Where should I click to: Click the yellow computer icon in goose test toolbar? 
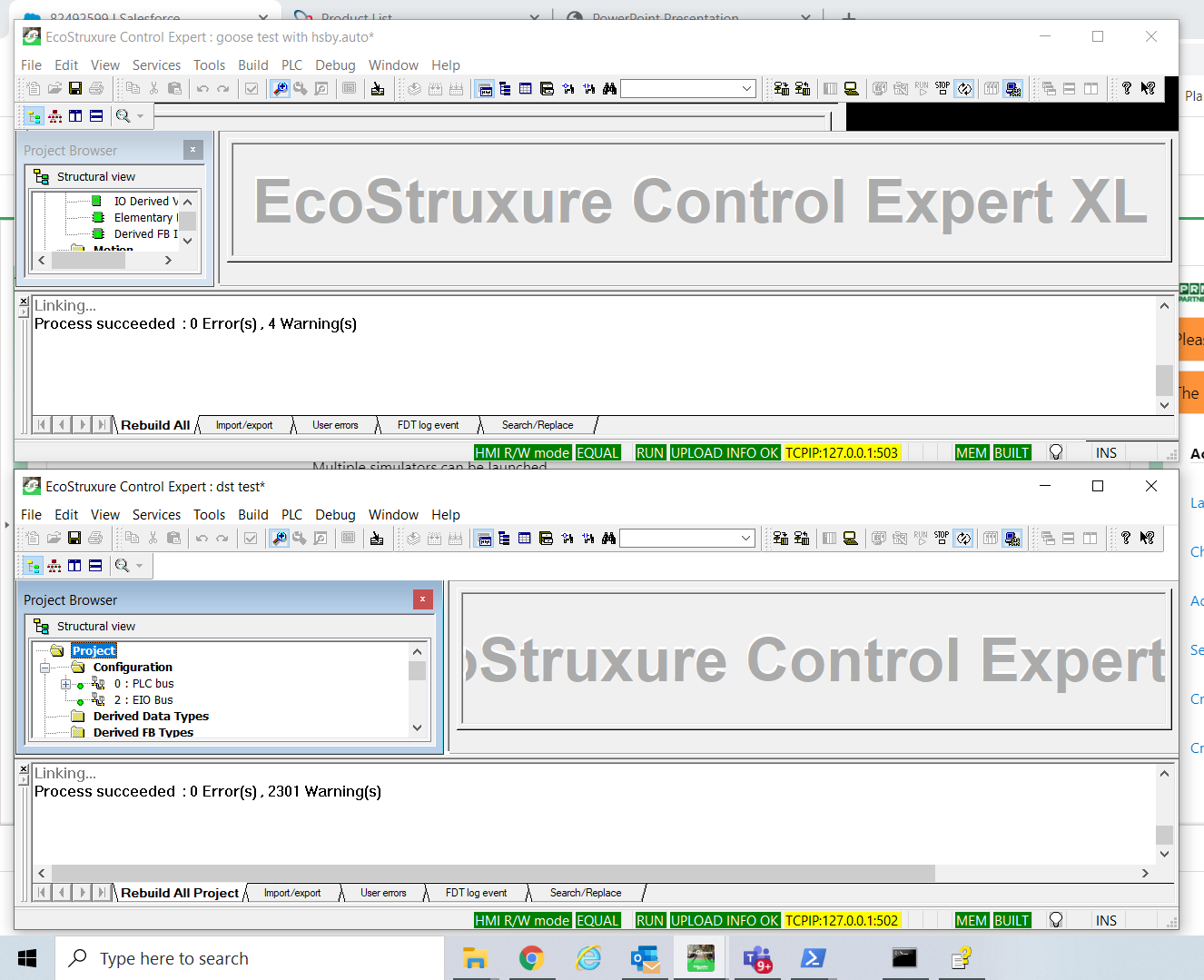[x=852, y=88]
